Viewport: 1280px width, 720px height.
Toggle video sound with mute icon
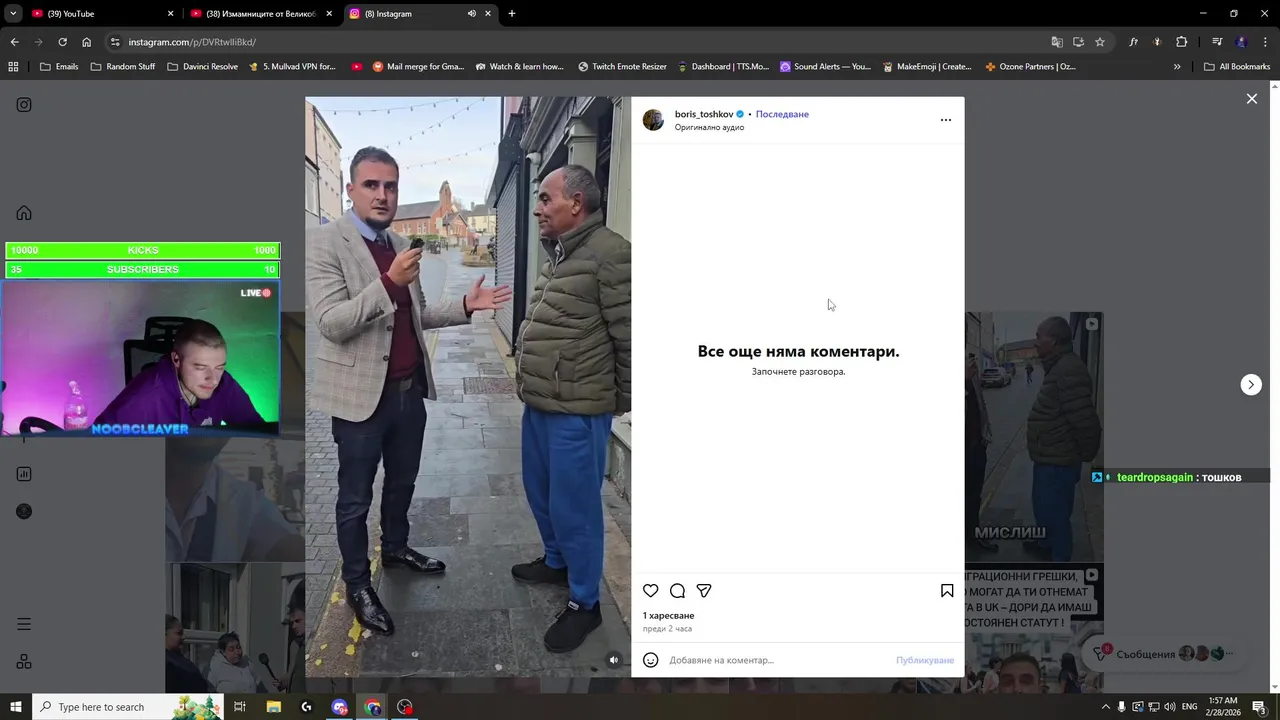point(614,659)
